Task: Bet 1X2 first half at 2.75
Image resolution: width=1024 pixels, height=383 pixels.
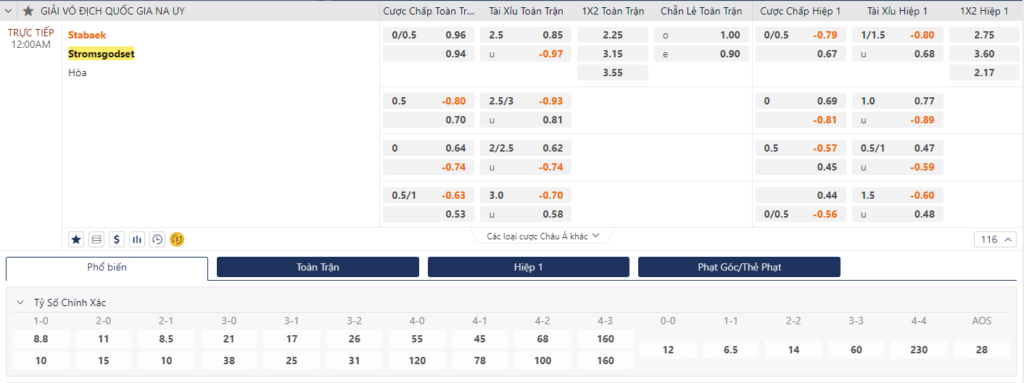Action: pyautogui.click(x=984, y=35)
